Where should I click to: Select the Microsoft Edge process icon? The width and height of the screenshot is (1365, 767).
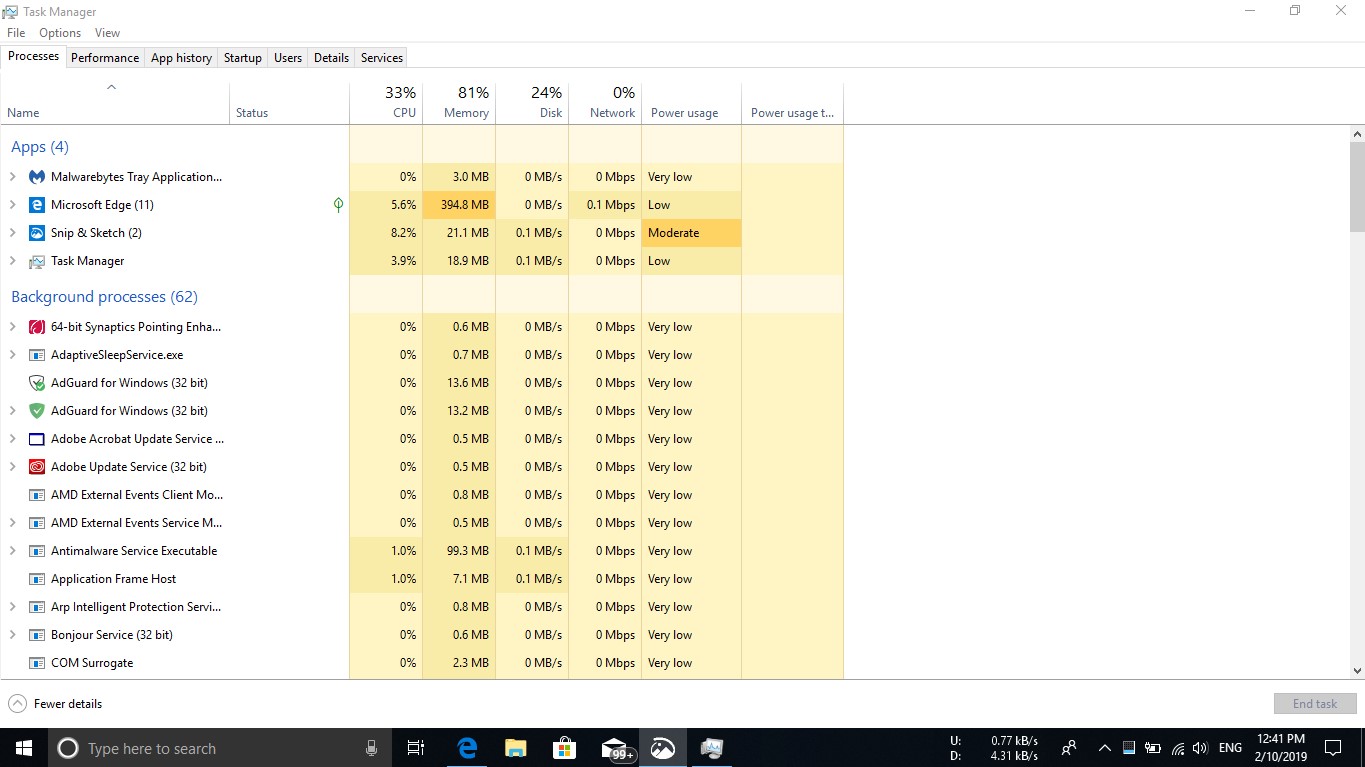(x=37, y=205)
